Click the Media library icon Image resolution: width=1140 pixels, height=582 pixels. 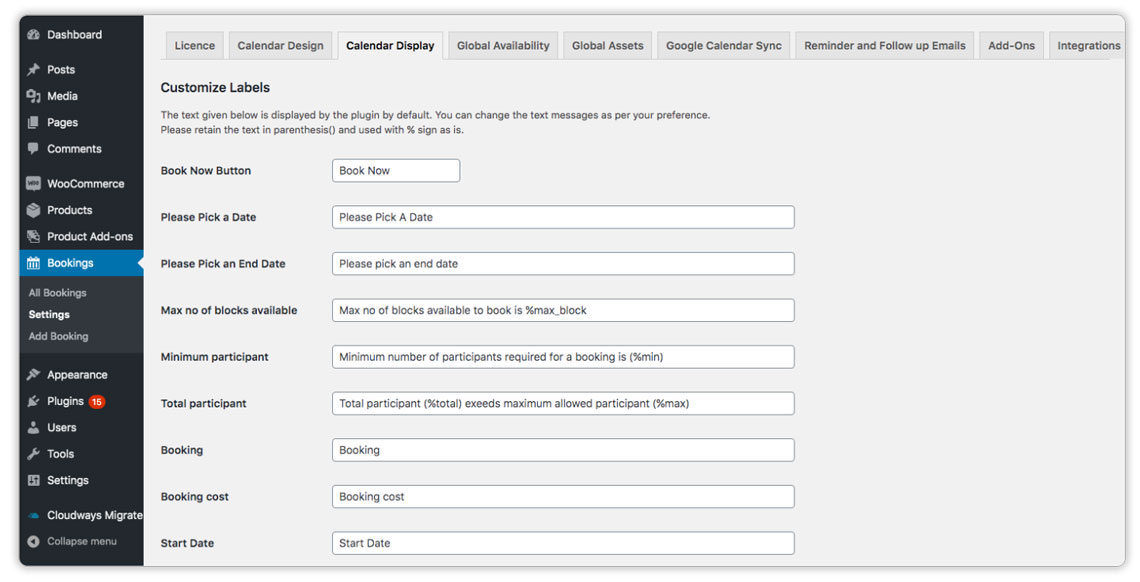(33, 96)
